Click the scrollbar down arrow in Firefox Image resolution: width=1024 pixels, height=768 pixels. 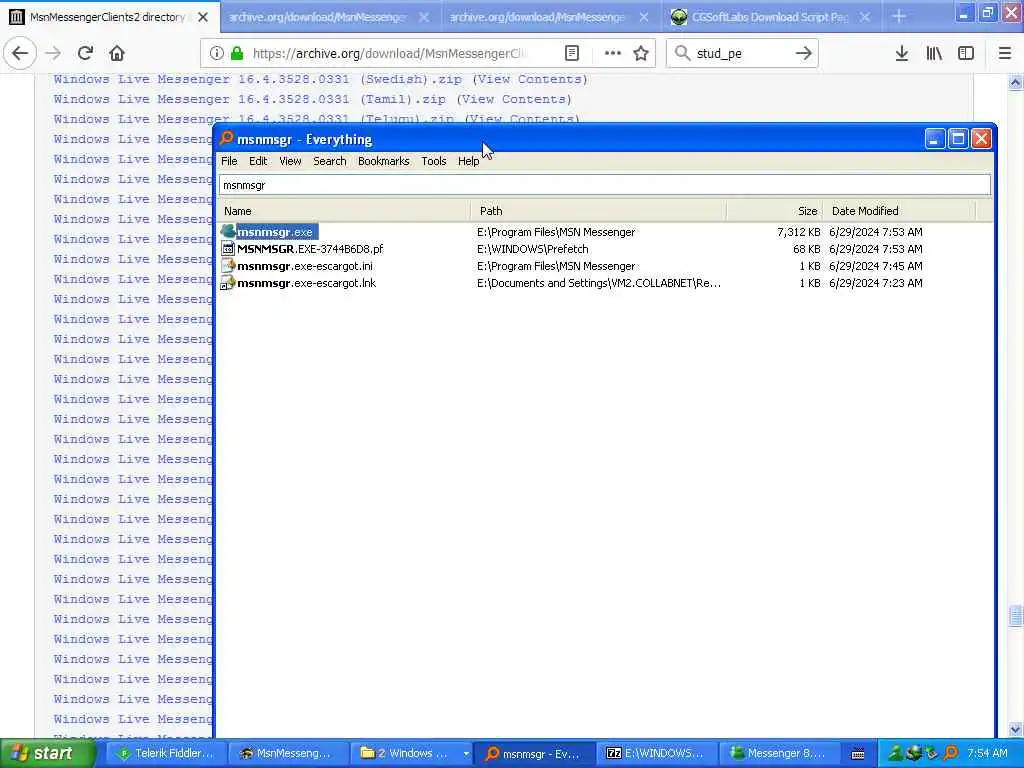pos(1015,729)
